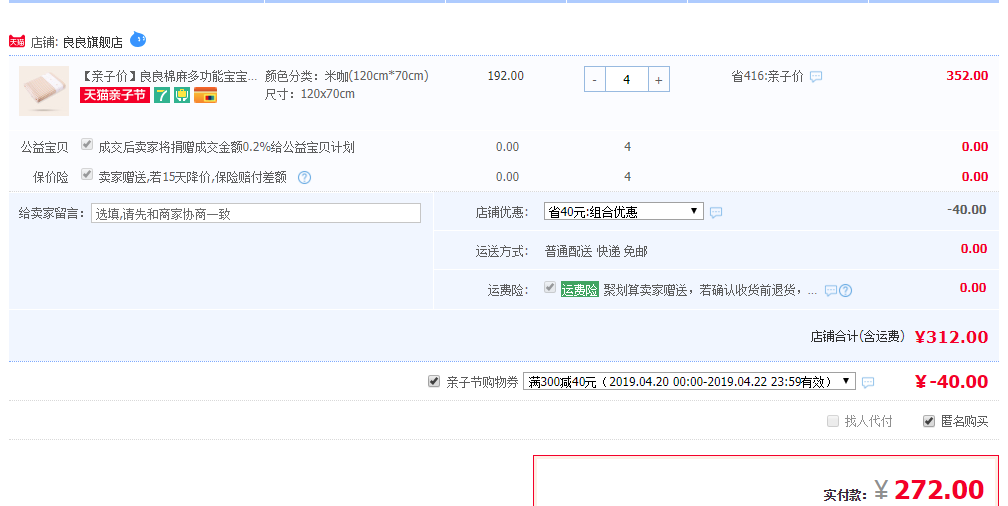This screenshot has width=1008, height=506.
Task: Open the 满300减40元 coupon dropdown
Action: click(x=689, y=381)
